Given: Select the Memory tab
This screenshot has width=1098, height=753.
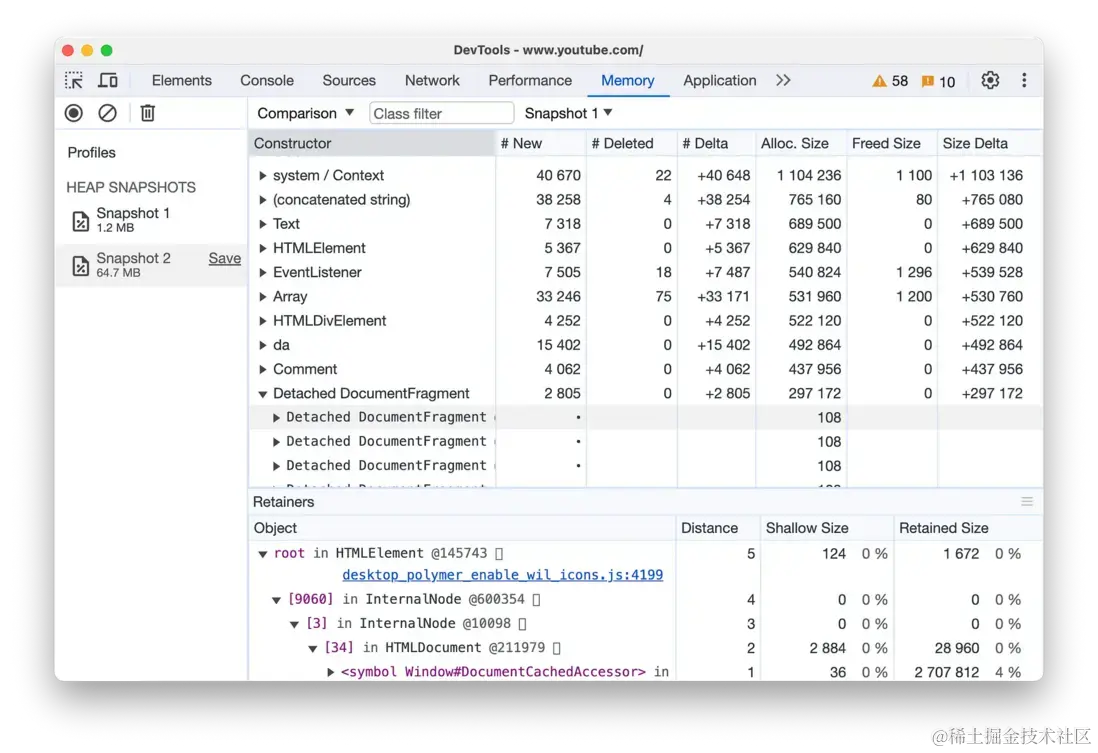Looking at the screenshot, I should 627,81.
